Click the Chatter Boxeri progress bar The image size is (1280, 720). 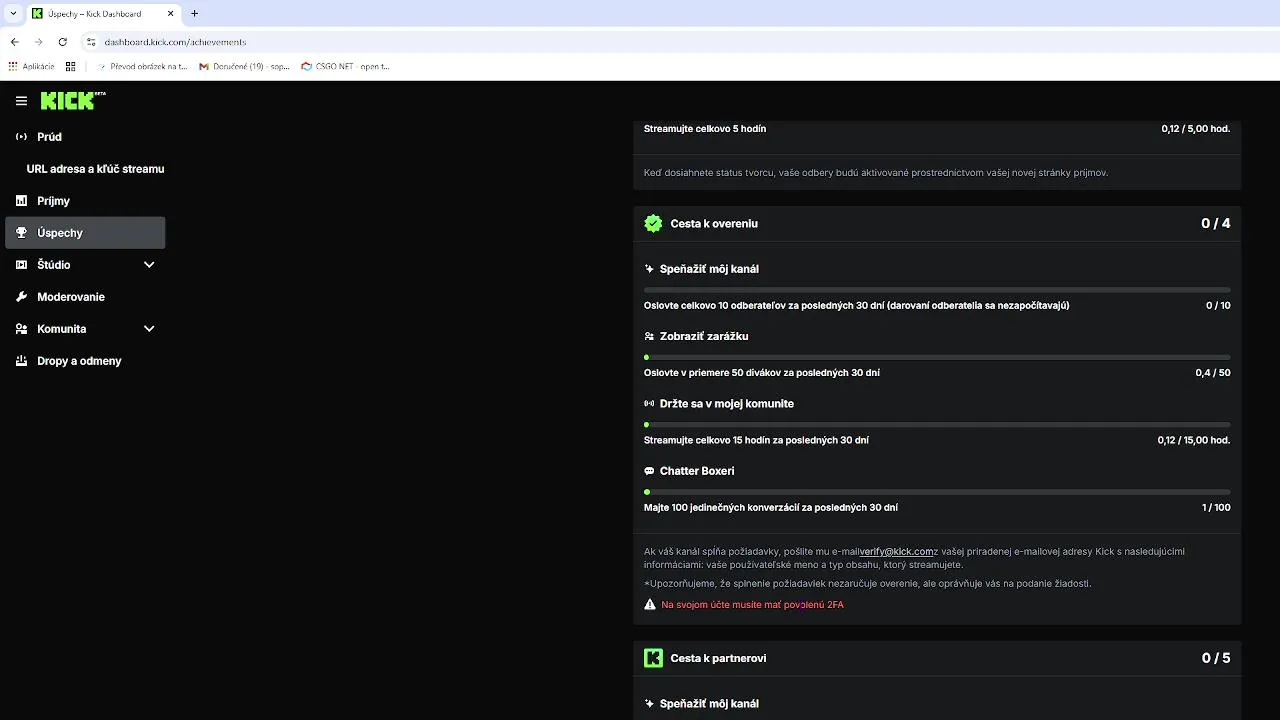click(937, 492)
